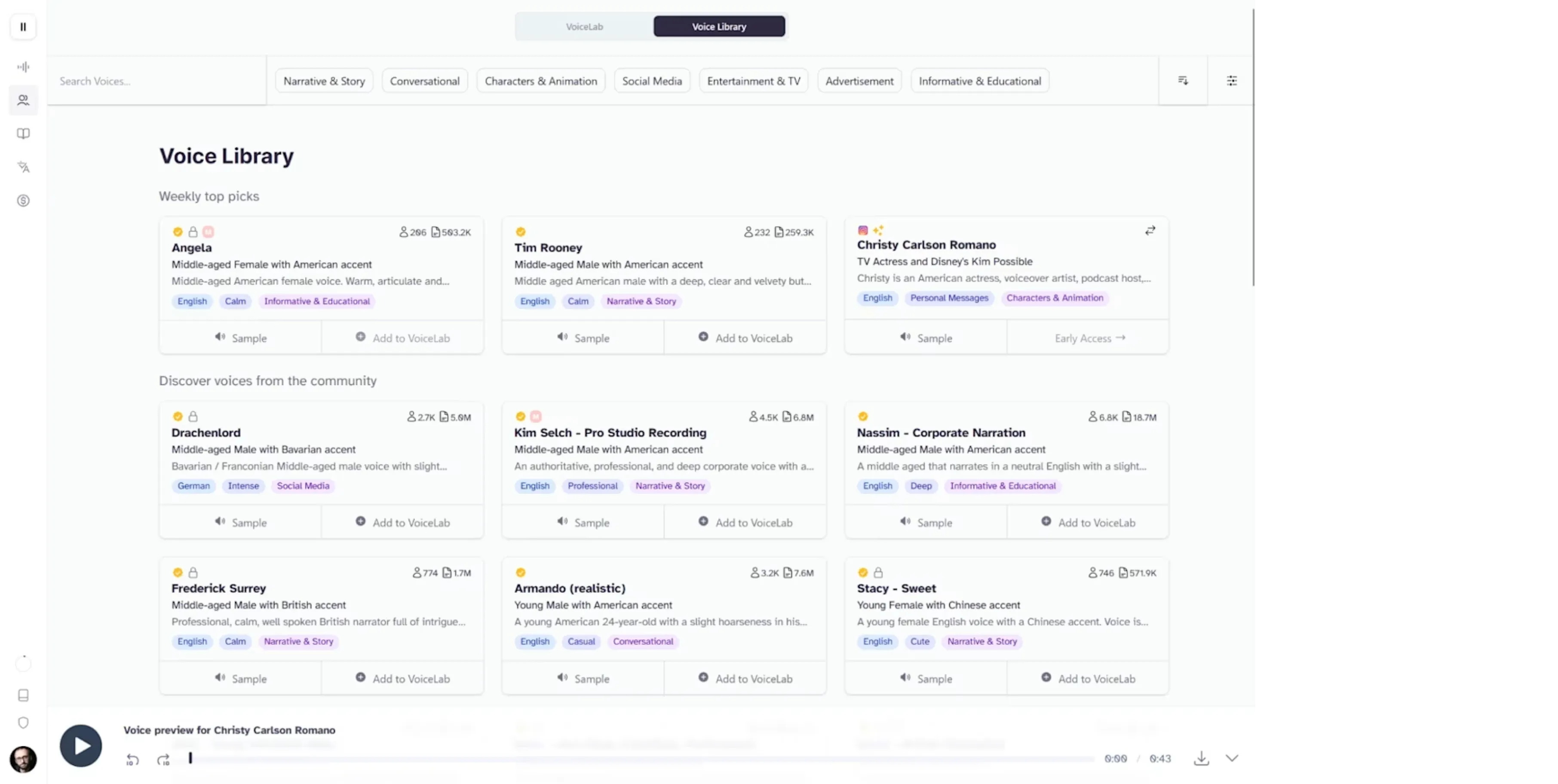Open the sort options icon
Image resolution: width=1558 pixels, height=784 pixels.
[1184, 80]
